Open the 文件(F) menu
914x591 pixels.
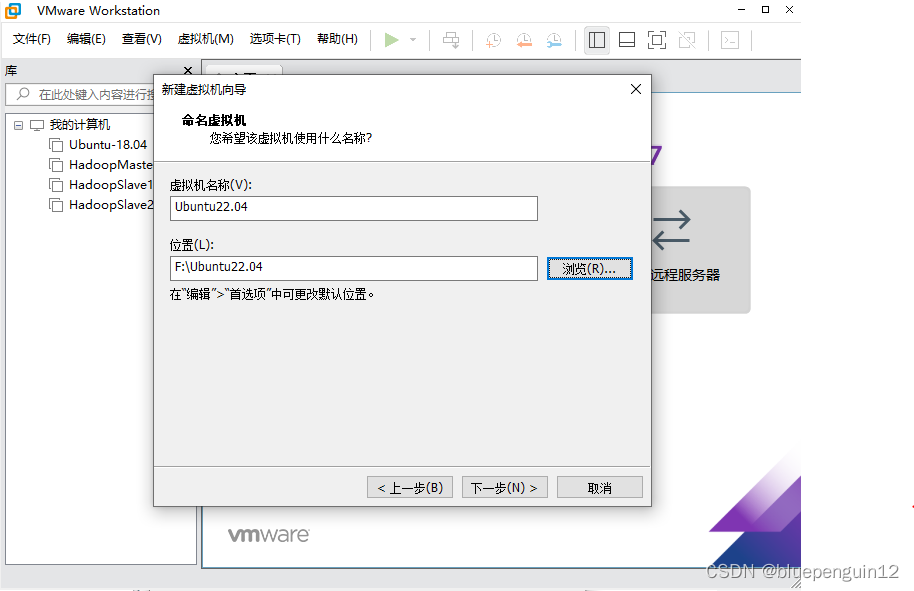(31, 39)
